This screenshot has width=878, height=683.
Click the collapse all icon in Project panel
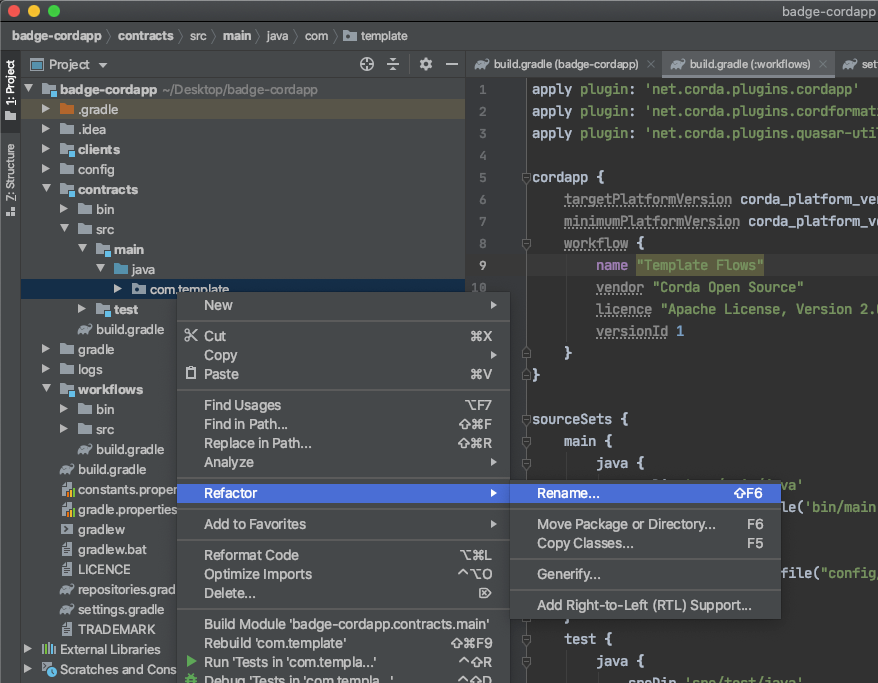coord(393,64)
